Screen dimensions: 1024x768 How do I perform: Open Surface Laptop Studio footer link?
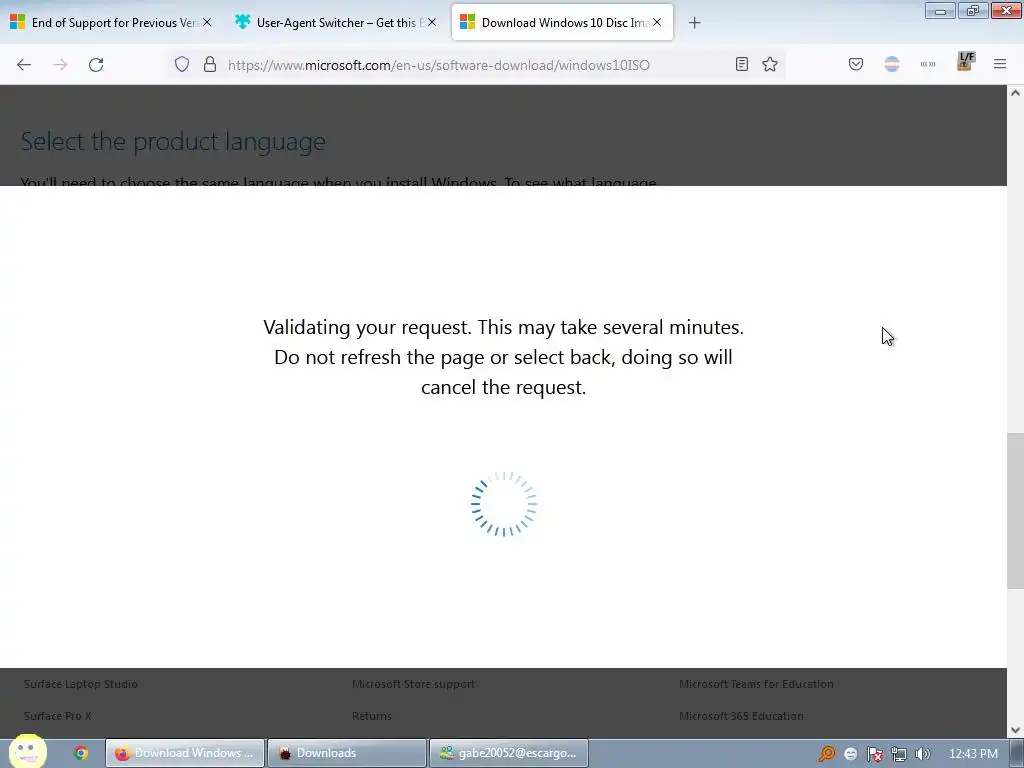pos(80,684)
